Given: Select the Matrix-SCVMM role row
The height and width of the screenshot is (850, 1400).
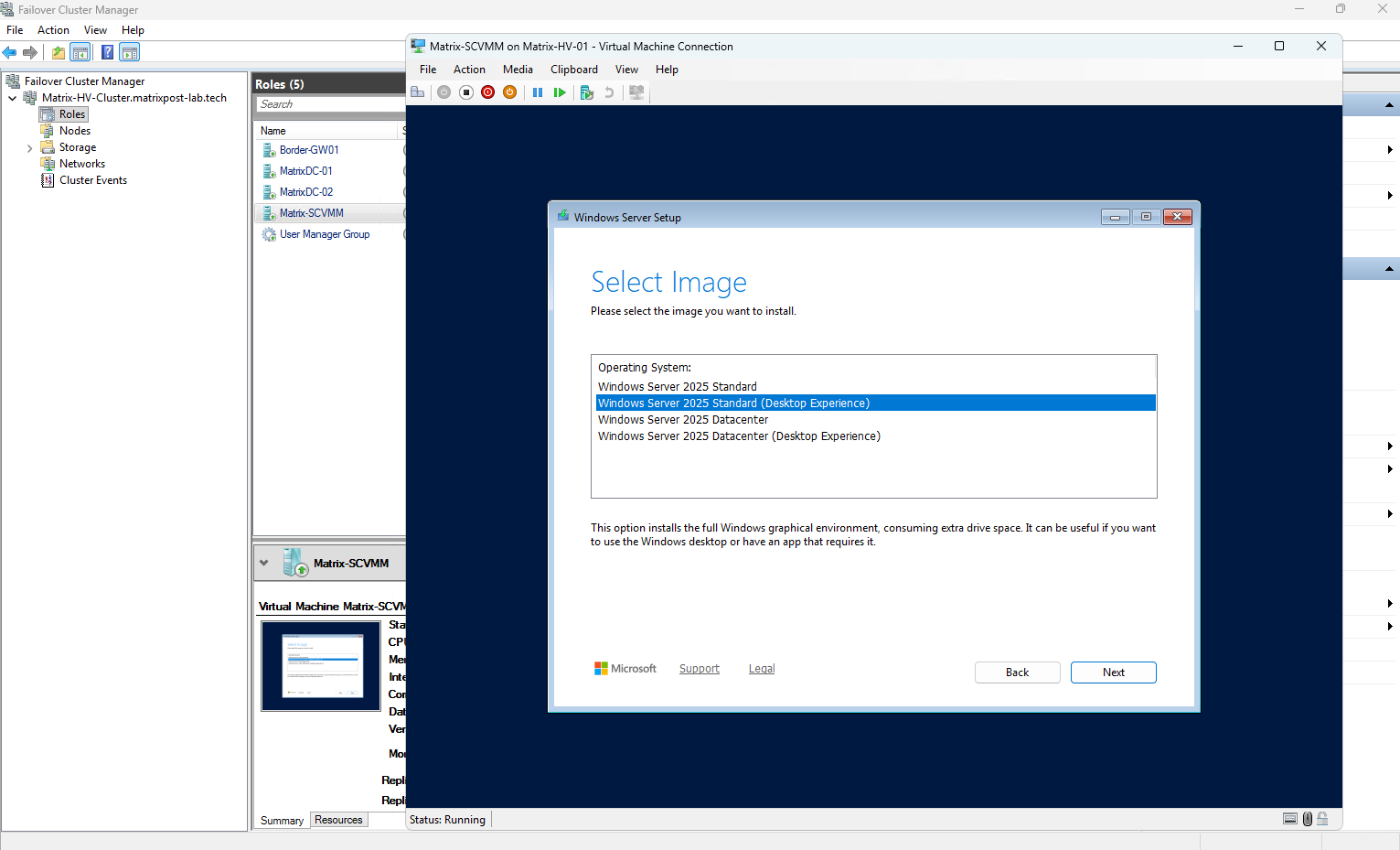Looking at the screenshot, I should 329,213.
